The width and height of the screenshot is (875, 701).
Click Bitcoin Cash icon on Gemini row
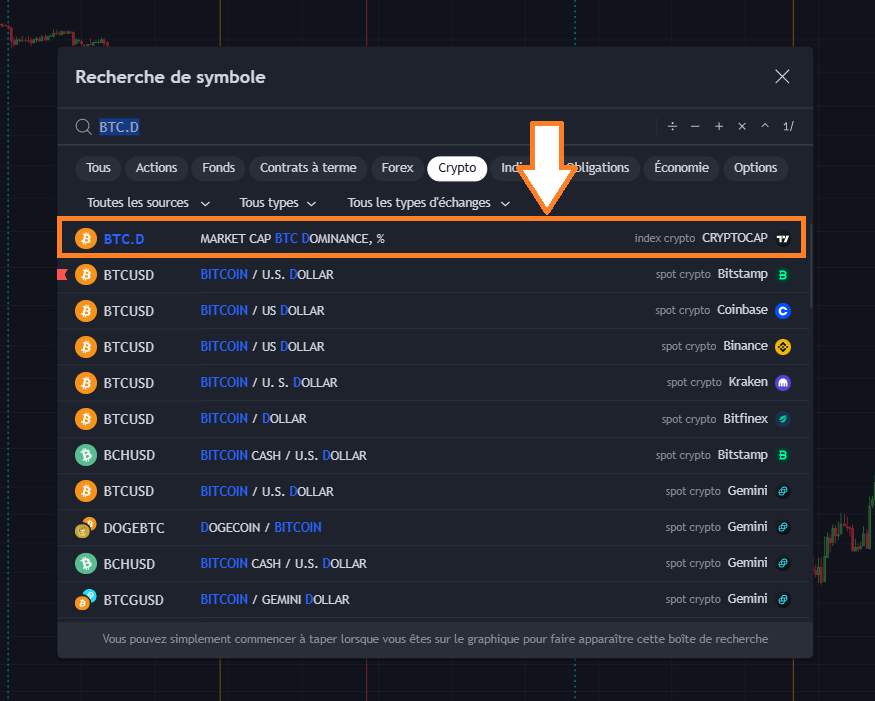(86, 564)
